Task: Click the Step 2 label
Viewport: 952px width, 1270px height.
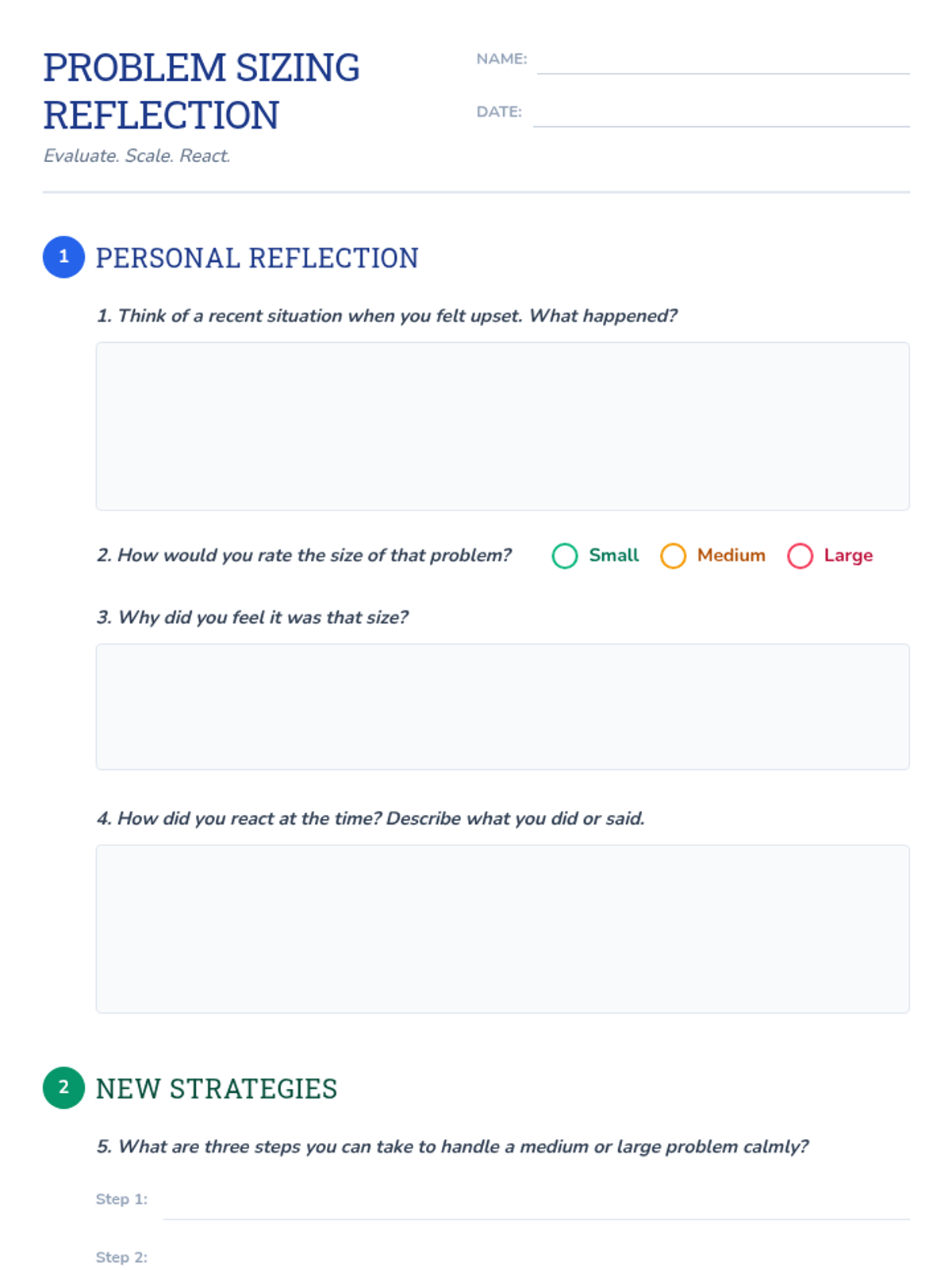Action: pos(121,1257)
